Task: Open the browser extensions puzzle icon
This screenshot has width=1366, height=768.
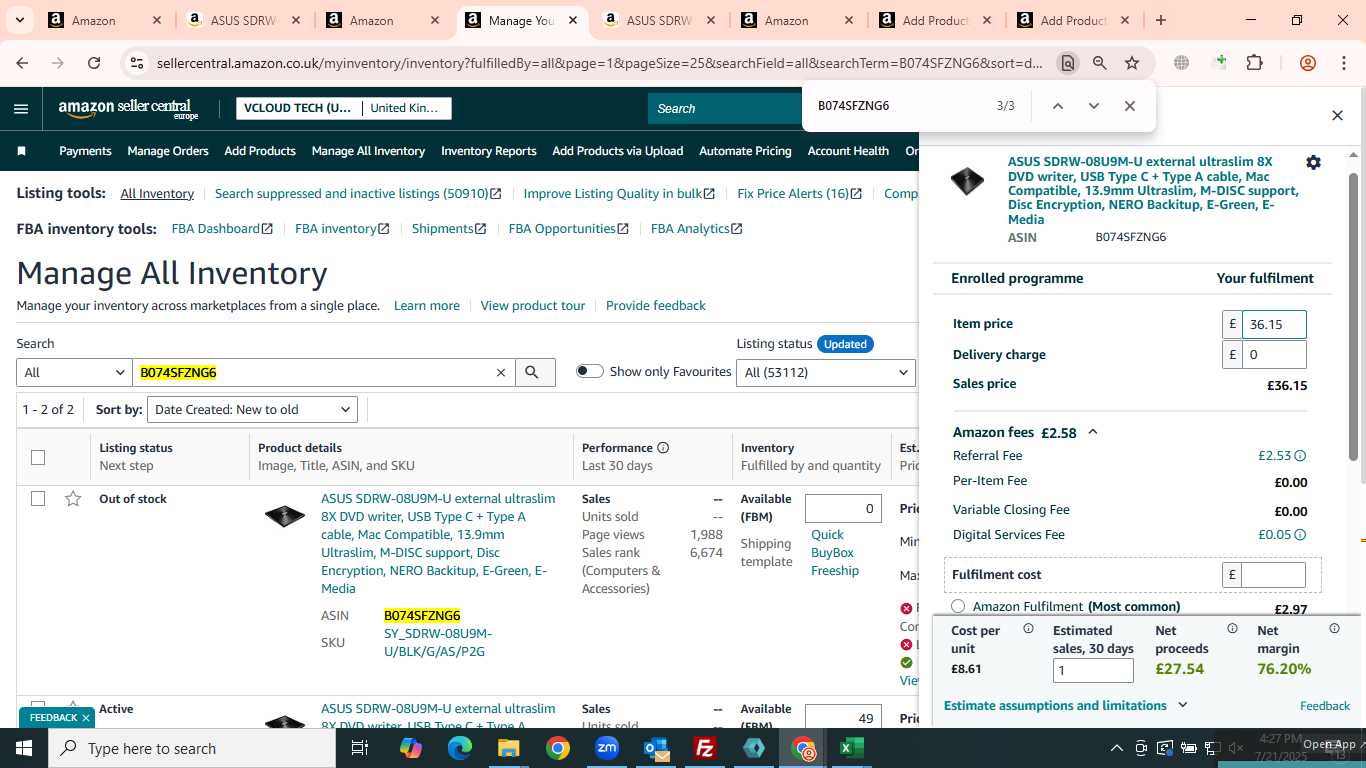Action: 1254,63
